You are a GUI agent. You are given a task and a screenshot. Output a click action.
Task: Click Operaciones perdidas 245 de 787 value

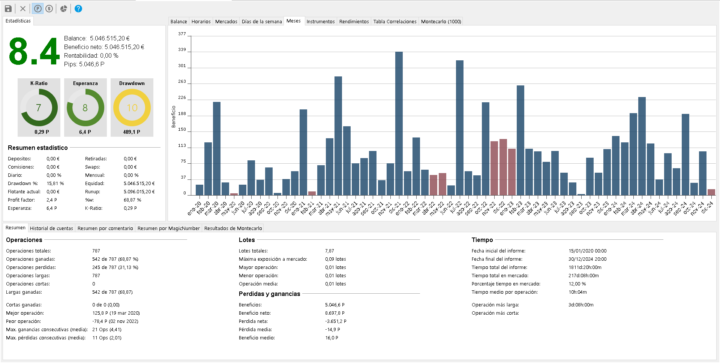point(116,267)
